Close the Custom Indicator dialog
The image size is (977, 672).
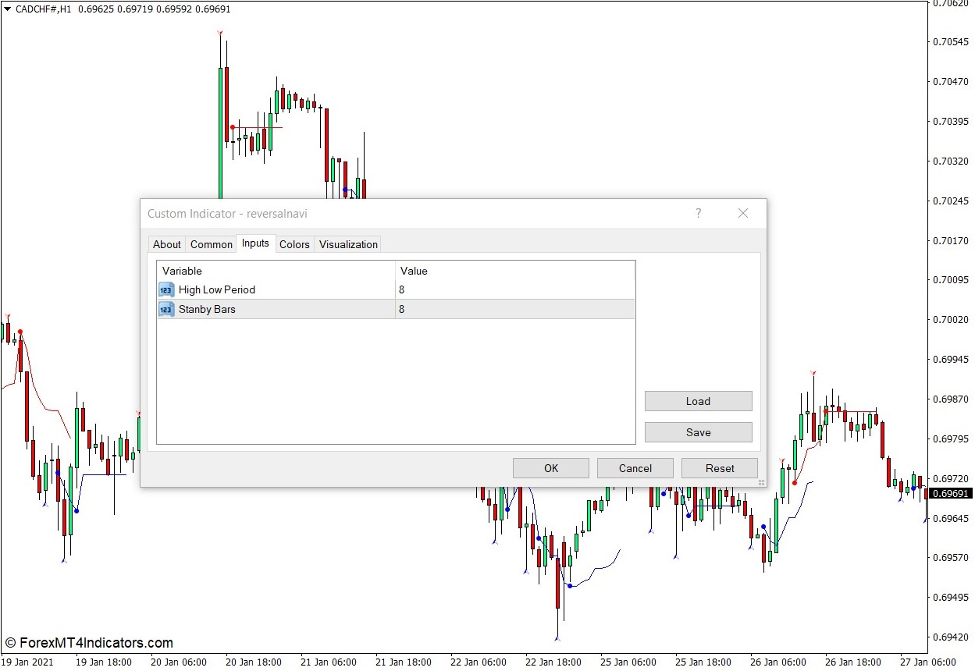pyautogui.click(x=743, y=213)
